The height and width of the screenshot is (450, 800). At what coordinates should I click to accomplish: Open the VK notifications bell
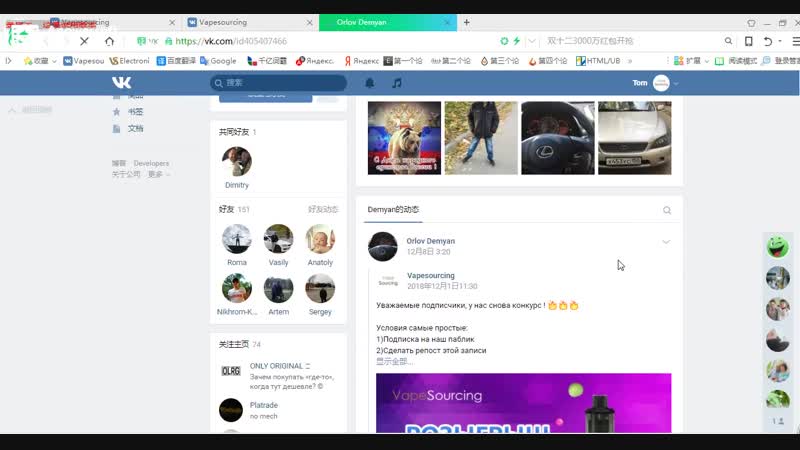point(370,83)
